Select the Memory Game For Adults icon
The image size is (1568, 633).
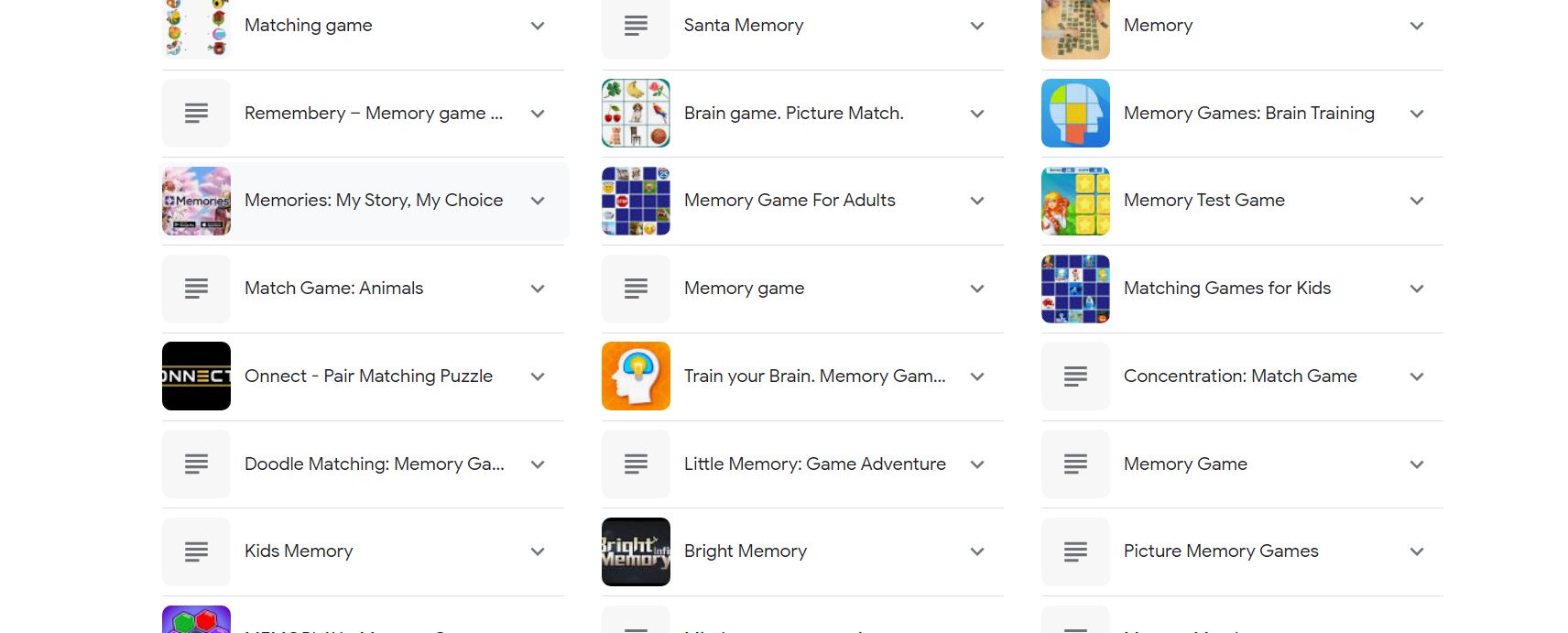pyautogui.click(x=636, y=201)
